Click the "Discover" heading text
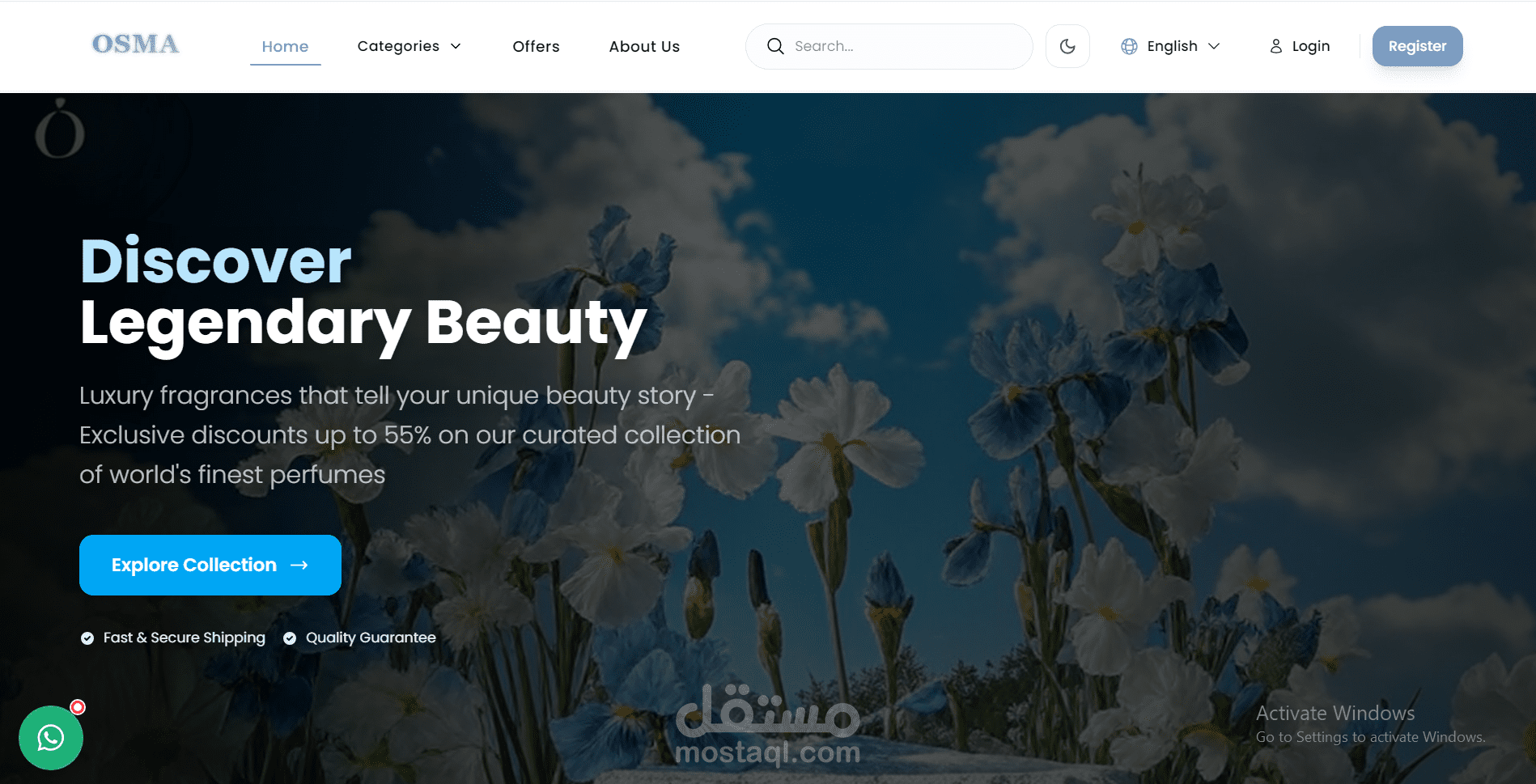 tap(216, 261)
